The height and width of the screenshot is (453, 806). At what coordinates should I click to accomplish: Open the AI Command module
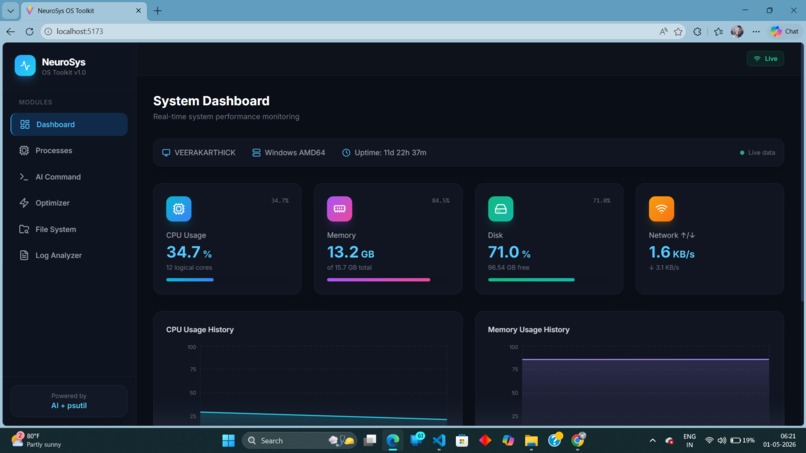click(x=69, y=177)
